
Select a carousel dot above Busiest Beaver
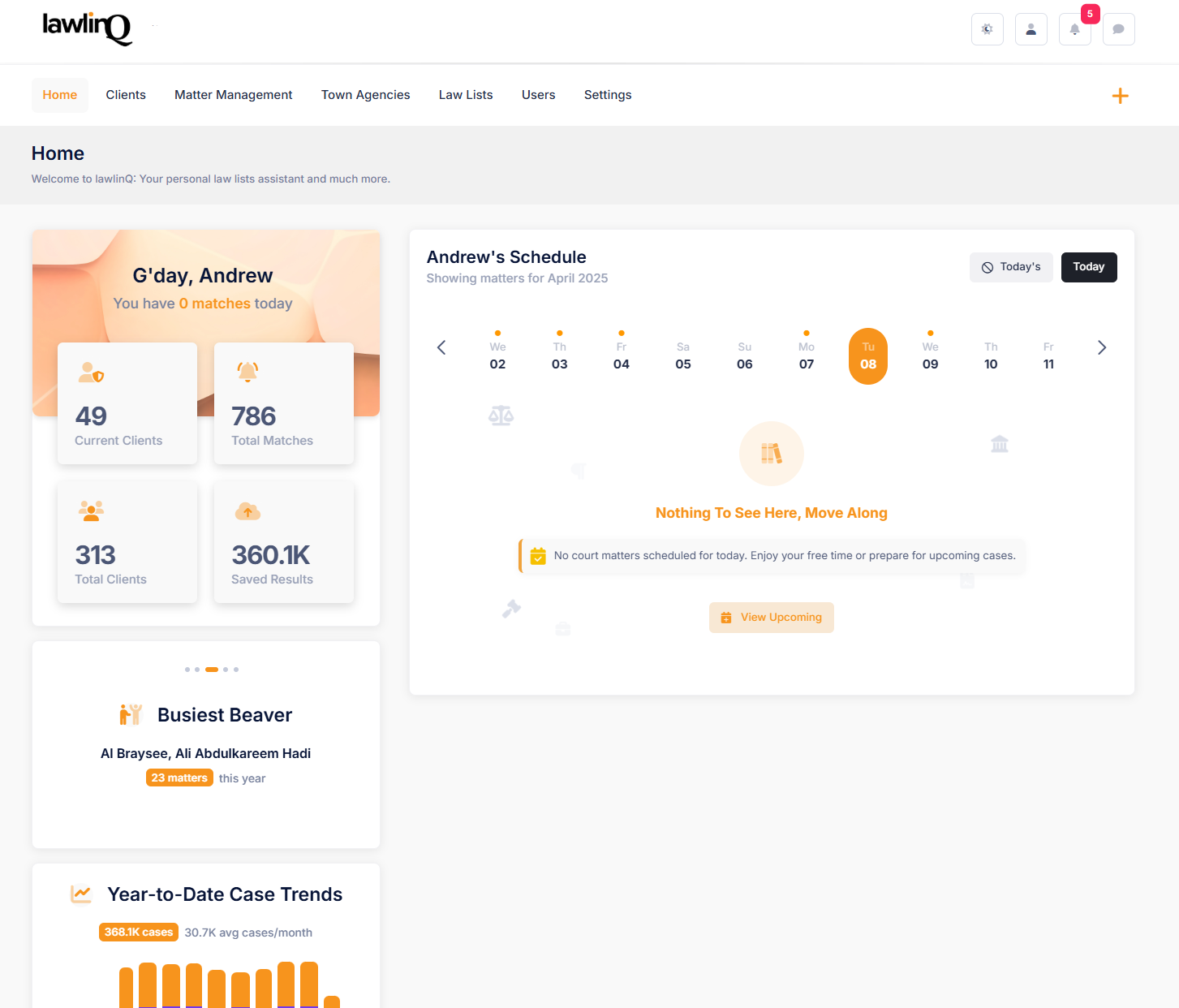click(213, 669)
